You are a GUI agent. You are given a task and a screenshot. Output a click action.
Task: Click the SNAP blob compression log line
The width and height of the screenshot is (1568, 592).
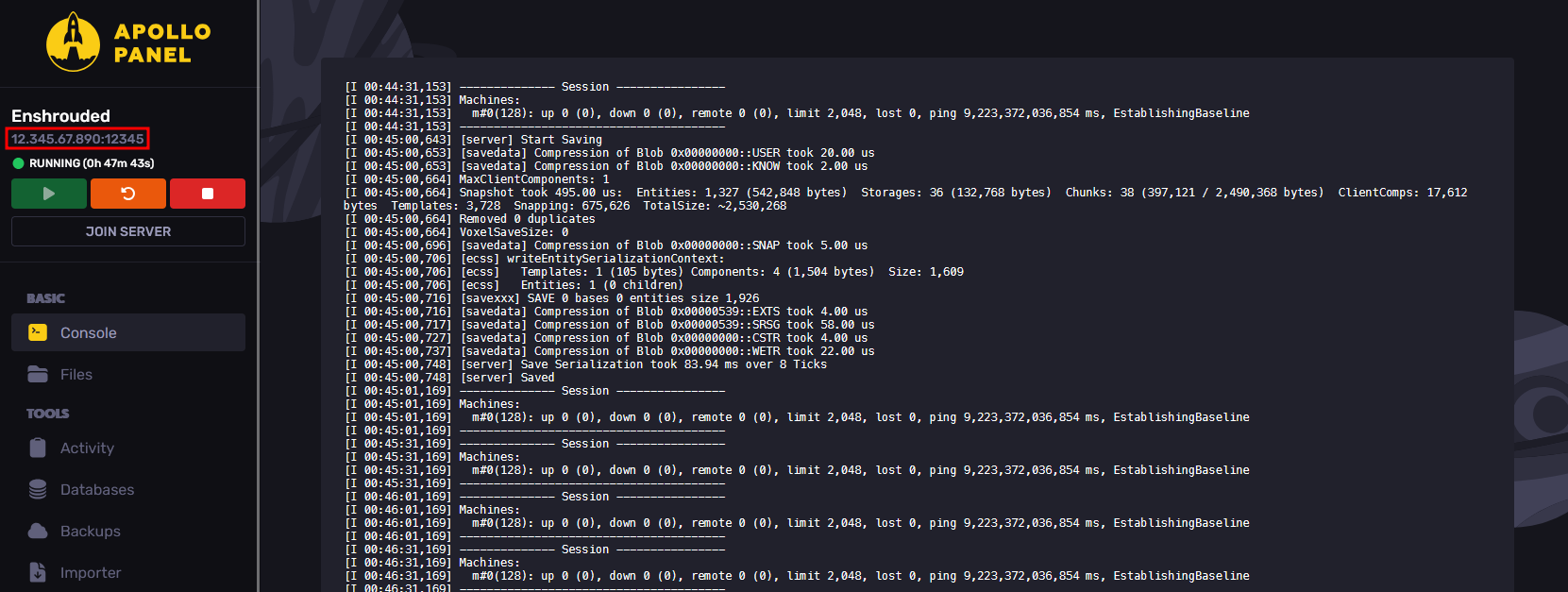click(607, 245)
